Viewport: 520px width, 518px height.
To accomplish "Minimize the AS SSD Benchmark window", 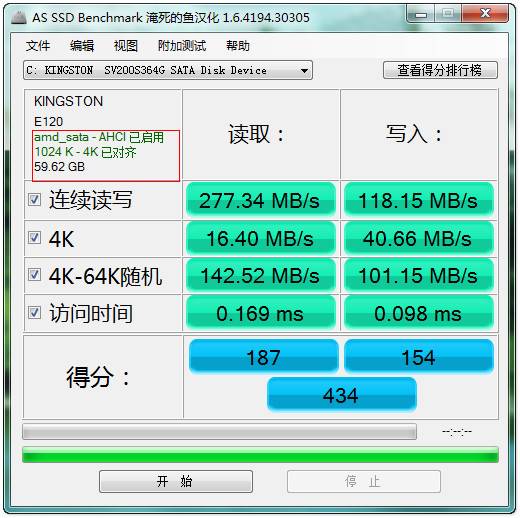I will (421, 14).
